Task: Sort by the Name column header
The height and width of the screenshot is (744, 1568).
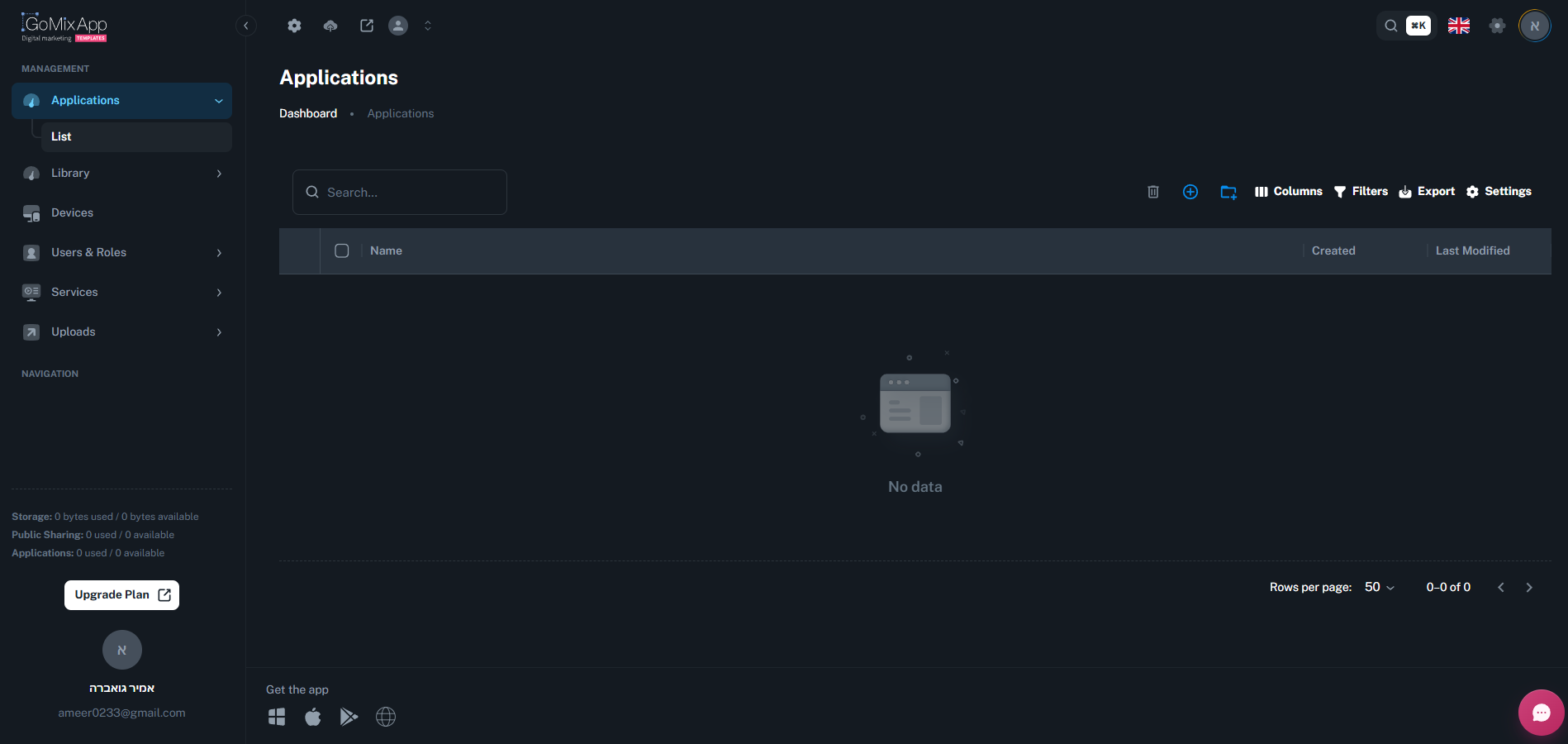Action: pyautogui.click(x=386, y=250)
